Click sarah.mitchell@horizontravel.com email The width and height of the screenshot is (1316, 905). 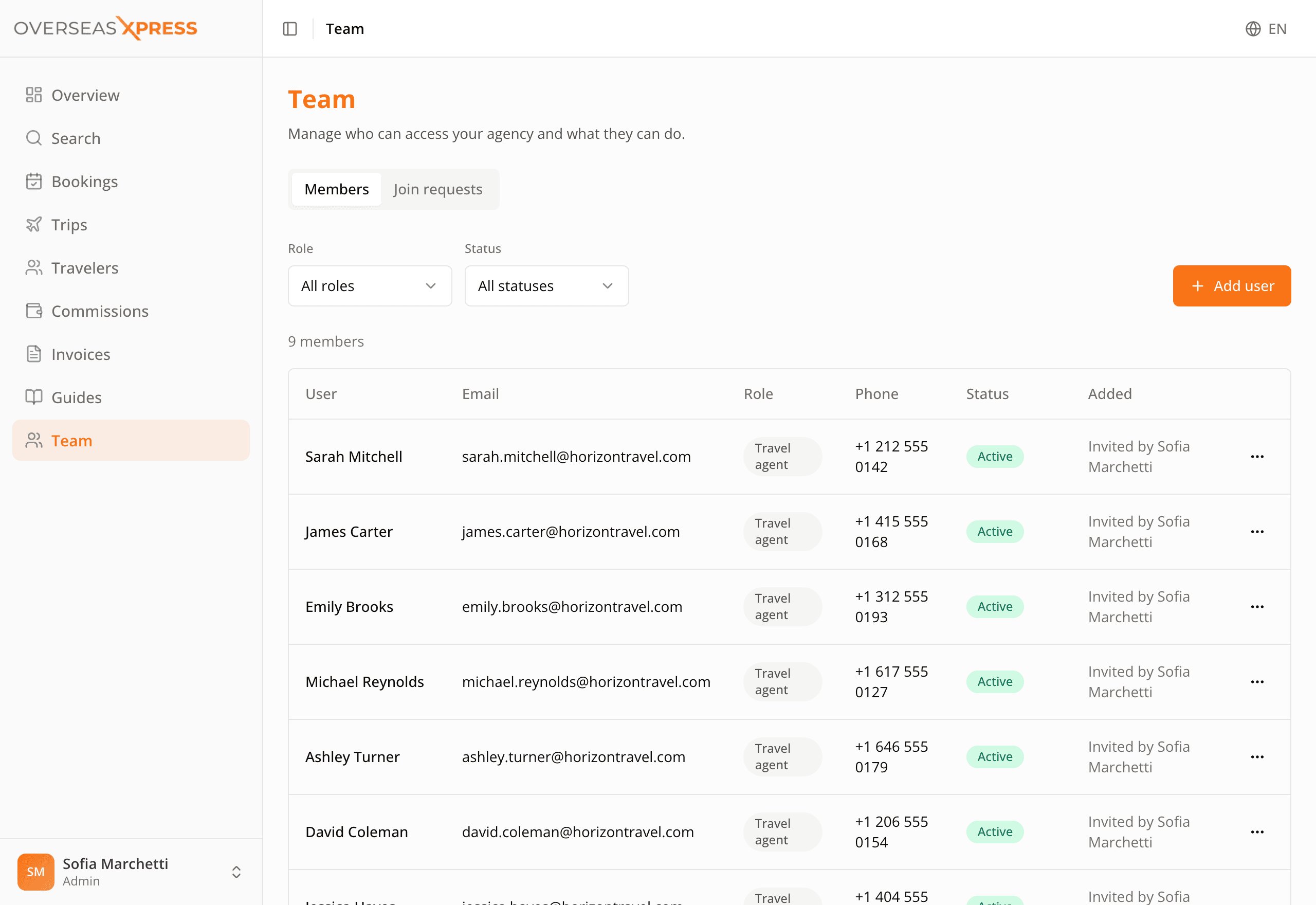tap(576, 457)
